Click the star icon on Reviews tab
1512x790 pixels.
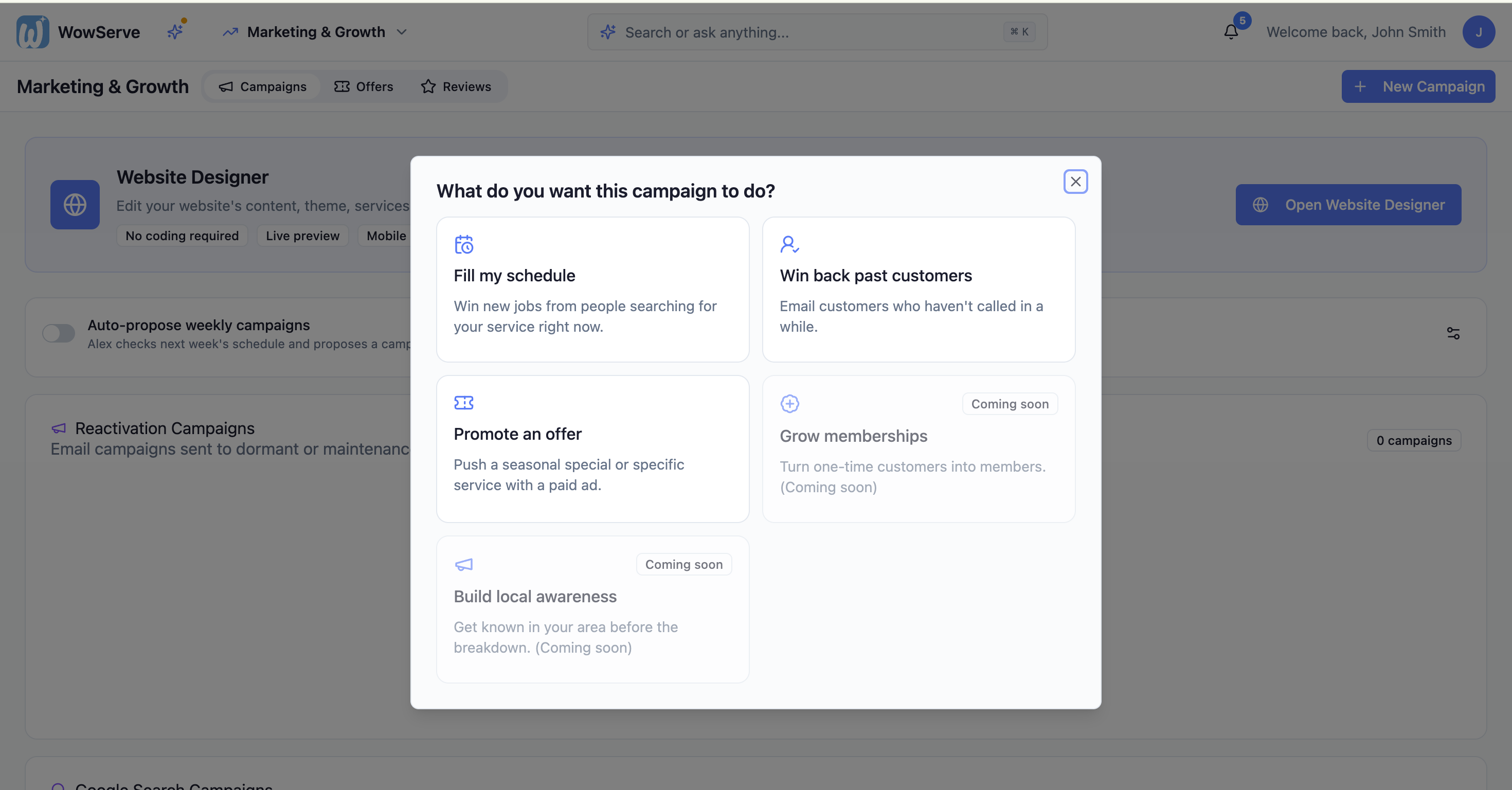click(428, 87)
